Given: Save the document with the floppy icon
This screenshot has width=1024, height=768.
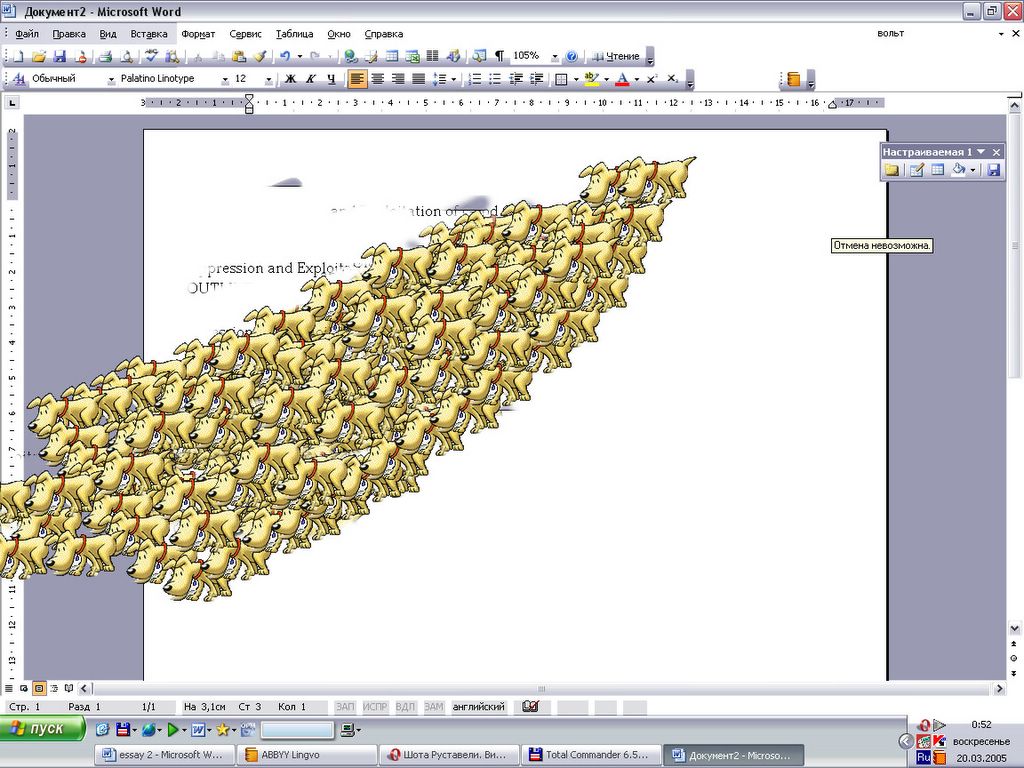Looking at the screenshot, I should click(x=59, y=57).
